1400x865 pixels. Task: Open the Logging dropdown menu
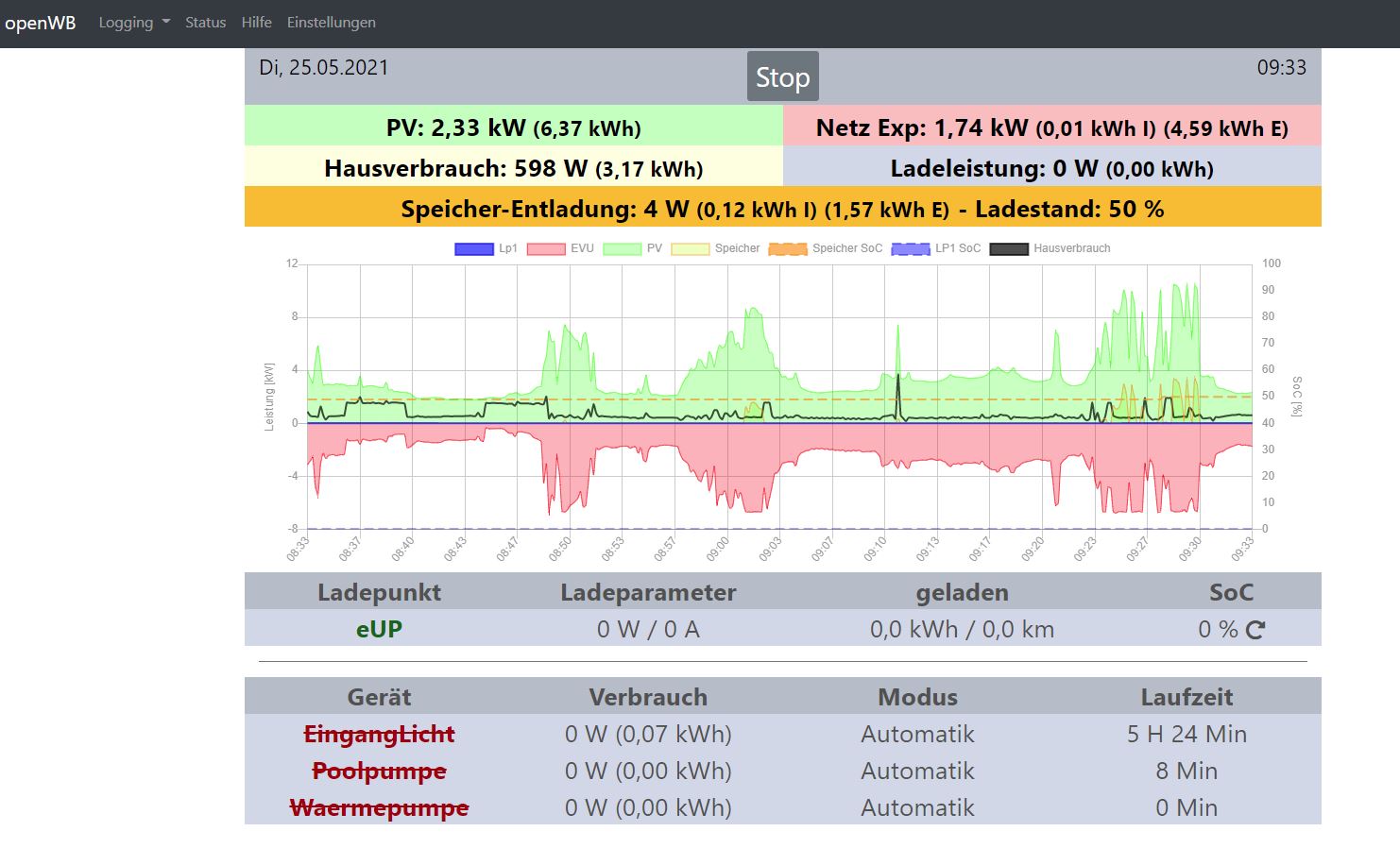click(134, 23)
